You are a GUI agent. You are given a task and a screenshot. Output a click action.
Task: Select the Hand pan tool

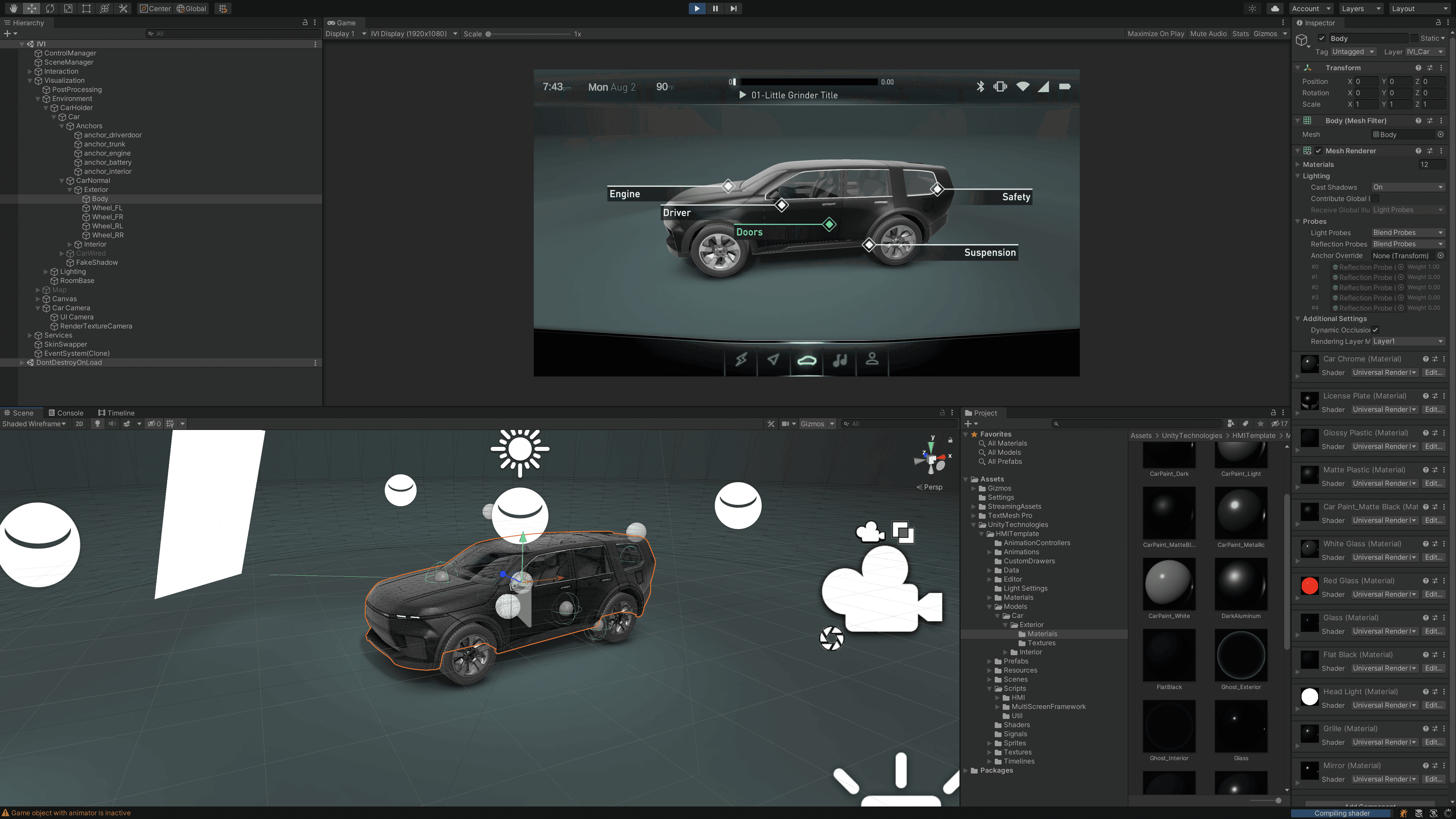(14, 8)
